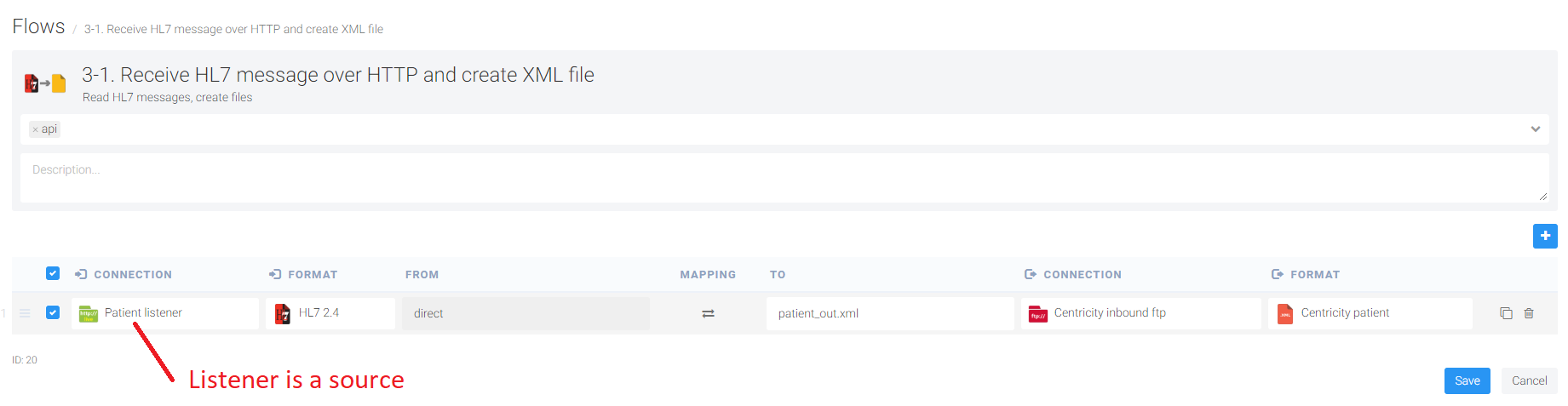
Task: Cancel editing the flow
Action: (1529, 380)
